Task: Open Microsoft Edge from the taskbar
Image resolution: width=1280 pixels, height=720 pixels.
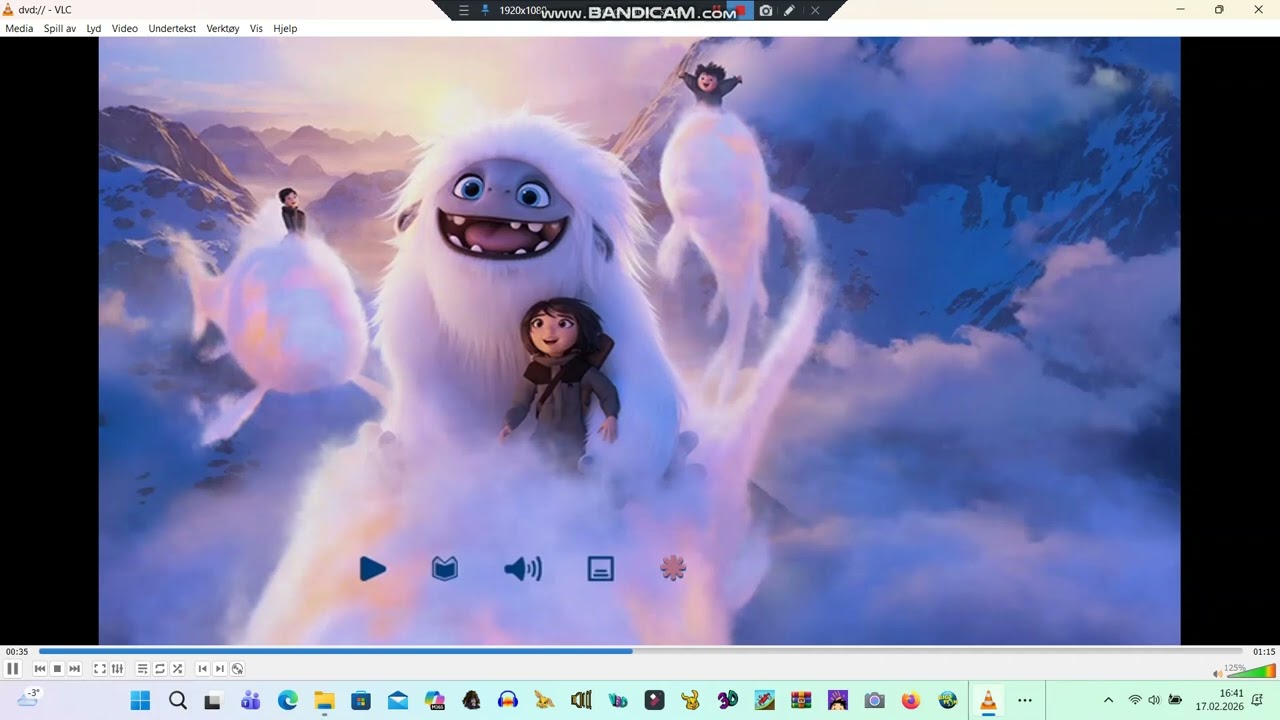Action: tap(287, 700)
